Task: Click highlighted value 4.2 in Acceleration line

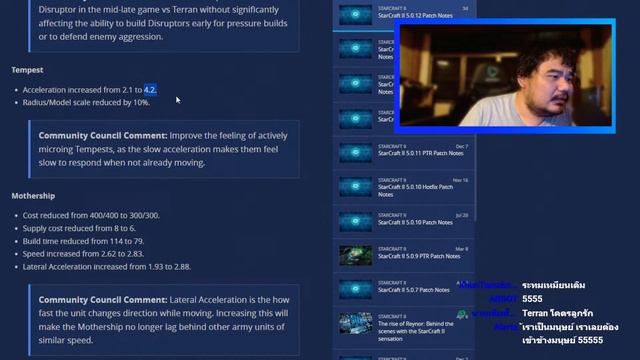Action: (150, 90)
